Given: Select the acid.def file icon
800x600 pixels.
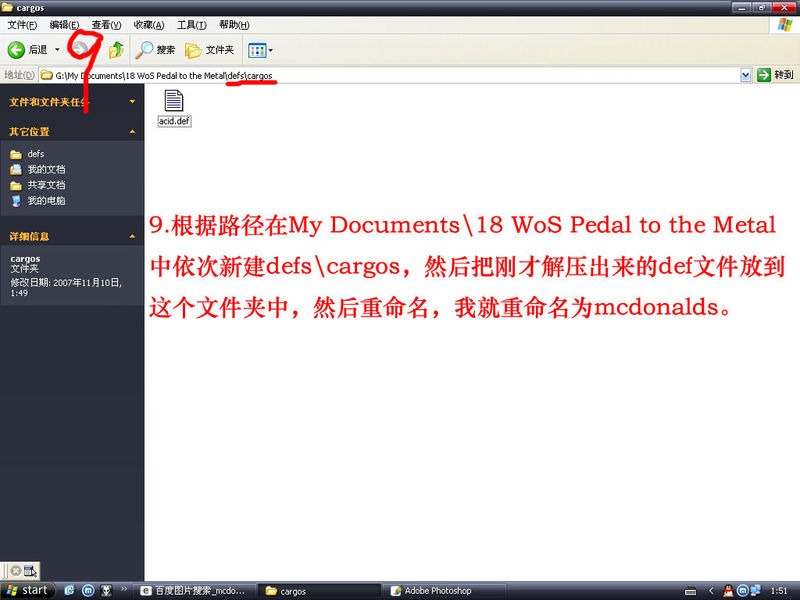Looking at the screenshot, I should coord(174,101).
